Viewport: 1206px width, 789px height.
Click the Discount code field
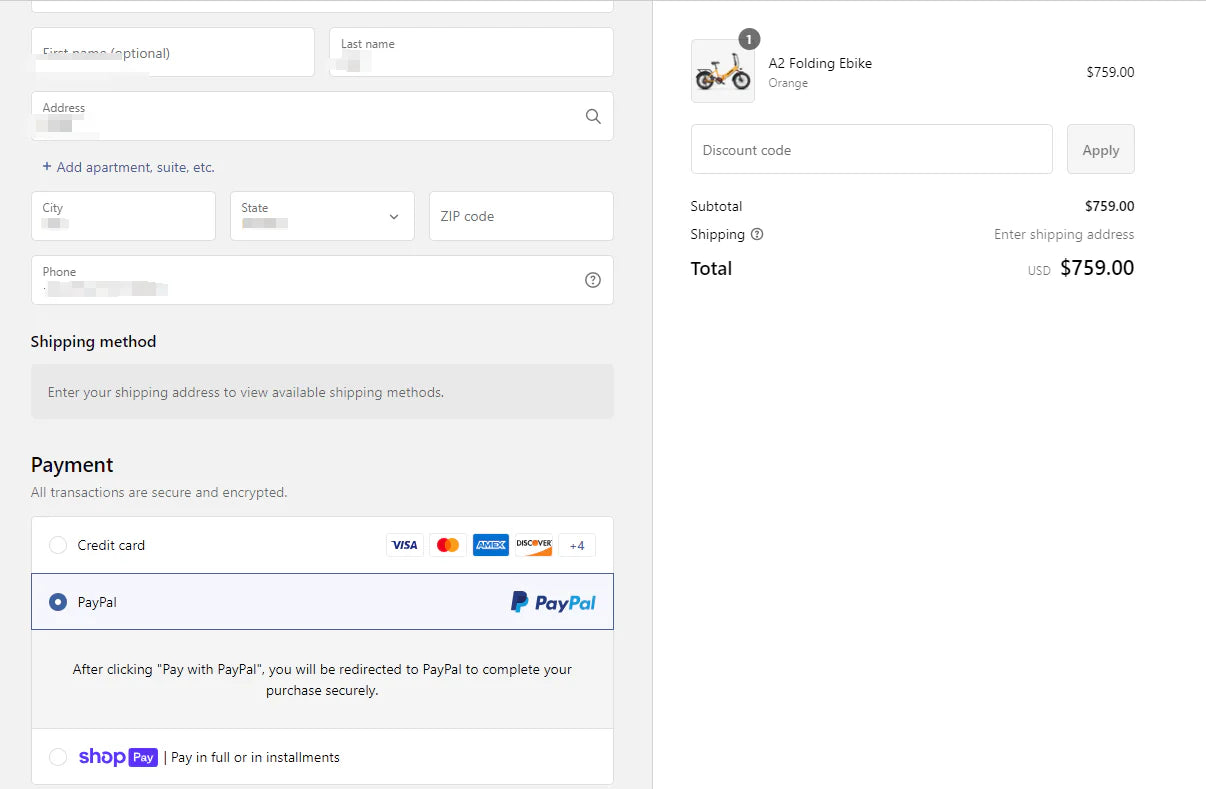(871, 150)
